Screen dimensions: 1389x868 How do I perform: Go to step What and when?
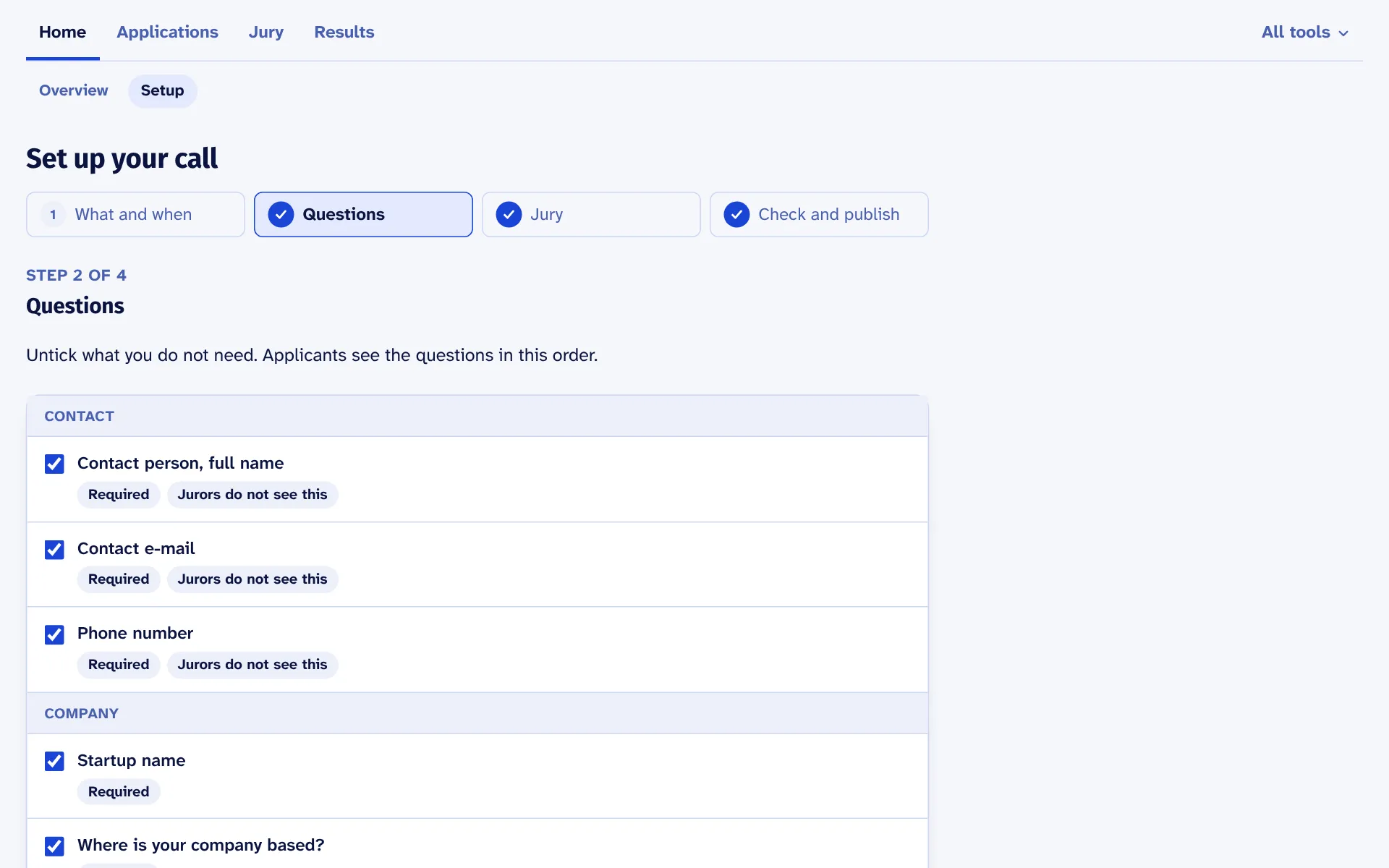pos(135,214)
